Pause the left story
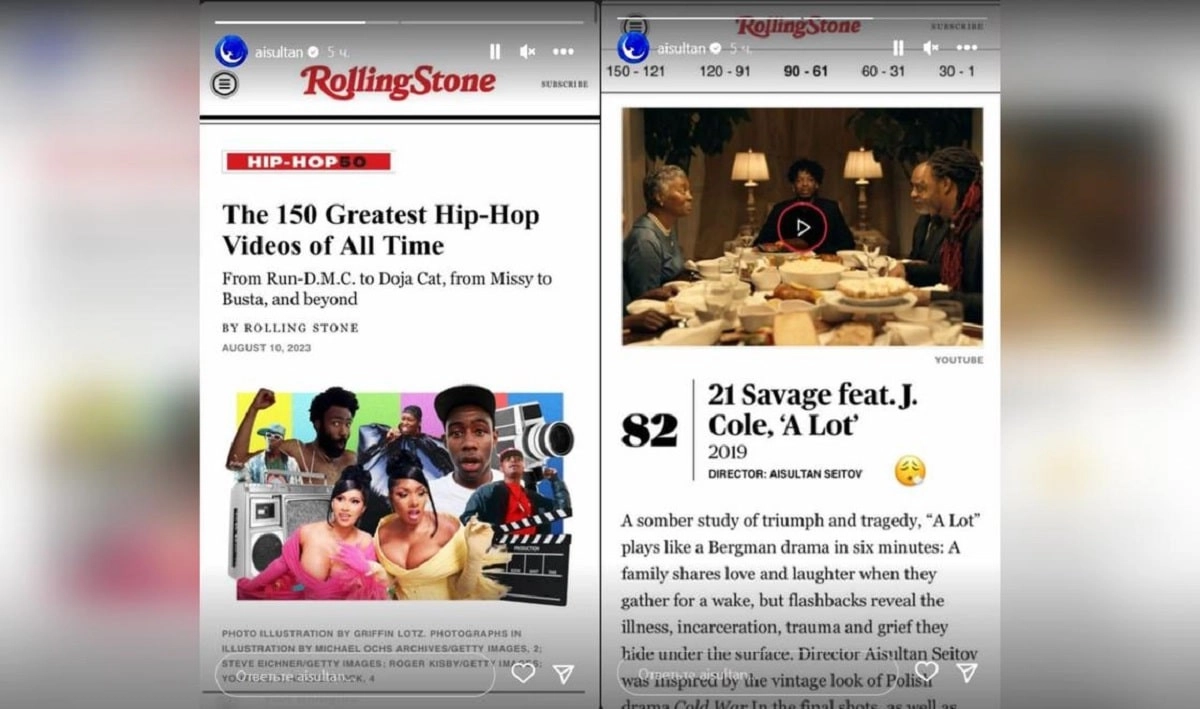The image size is (1200, 709). click(x=495, y=52)
